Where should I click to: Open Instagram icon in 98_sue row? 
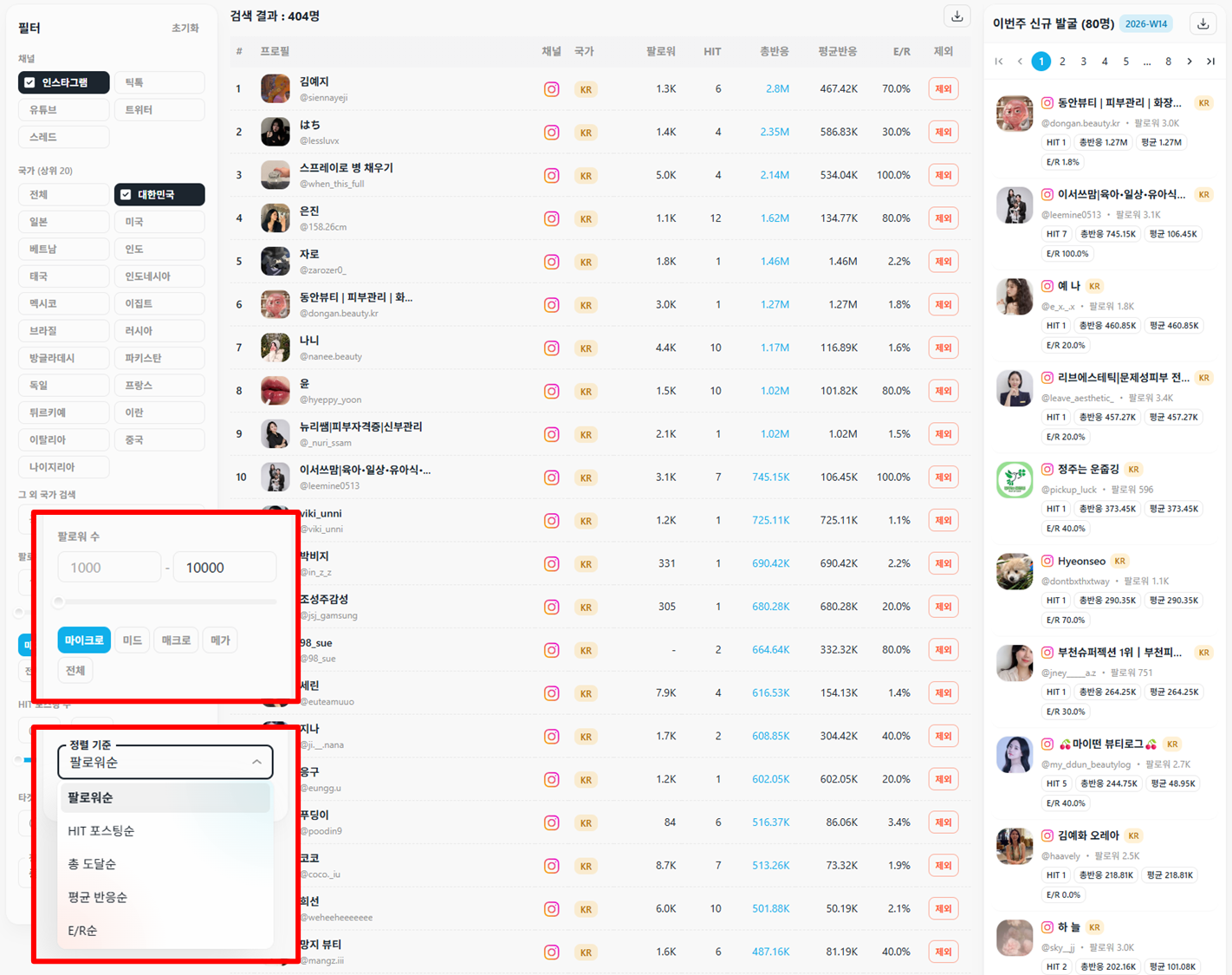coord(551,650)
